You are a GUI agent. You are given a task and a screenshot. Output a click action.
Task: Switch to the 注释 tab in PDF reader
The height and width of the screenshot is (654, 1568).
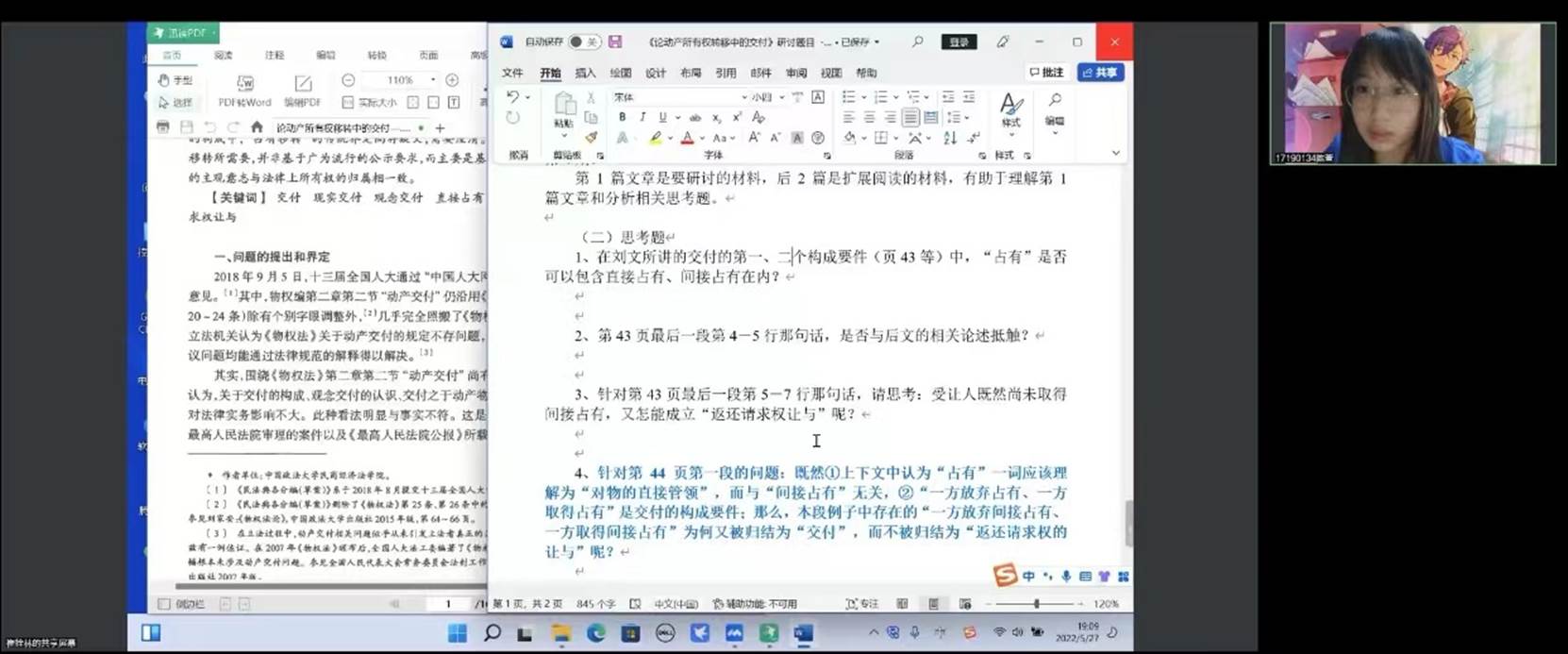(275, 56)
